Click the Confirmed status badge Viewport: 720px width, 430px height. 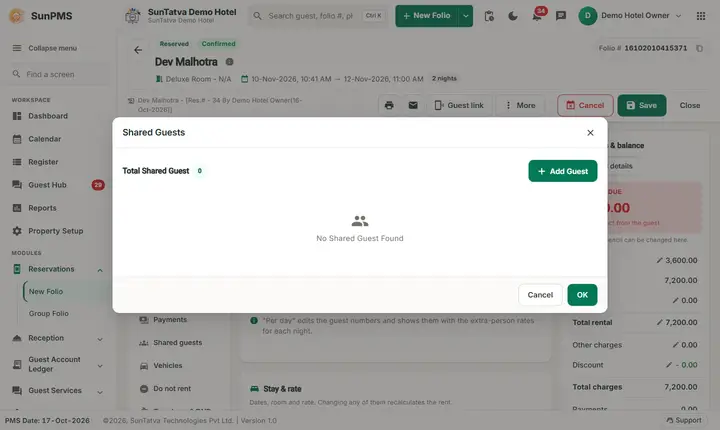click(219, 44)
